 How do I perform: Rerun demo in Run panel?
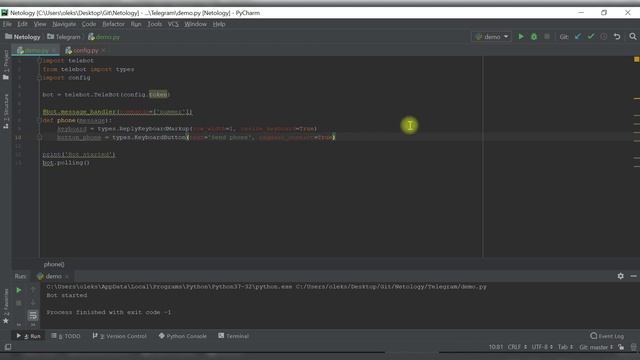coord(19,290)
